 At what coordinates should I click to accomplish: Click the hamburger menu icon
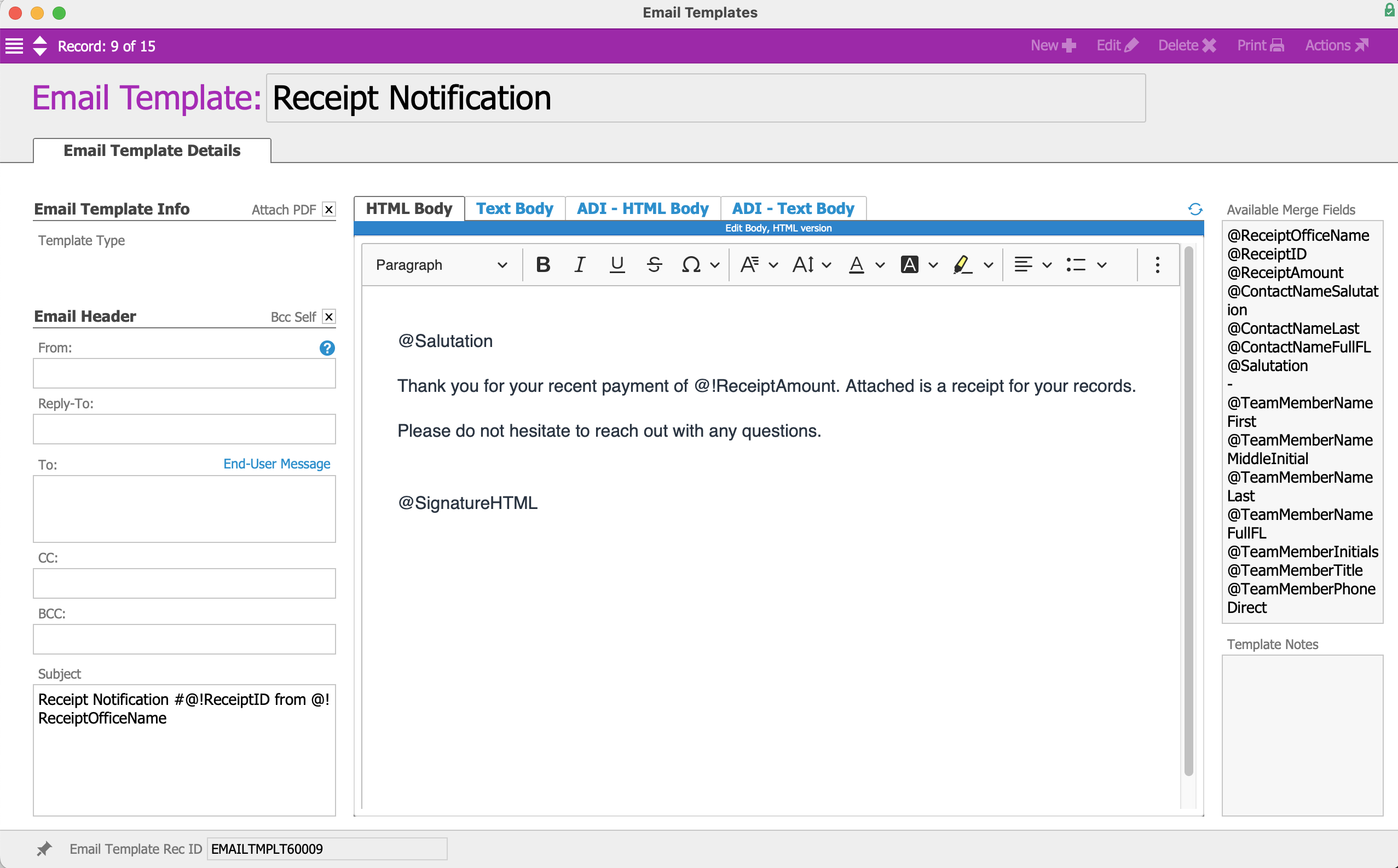[x=14, y=46]
